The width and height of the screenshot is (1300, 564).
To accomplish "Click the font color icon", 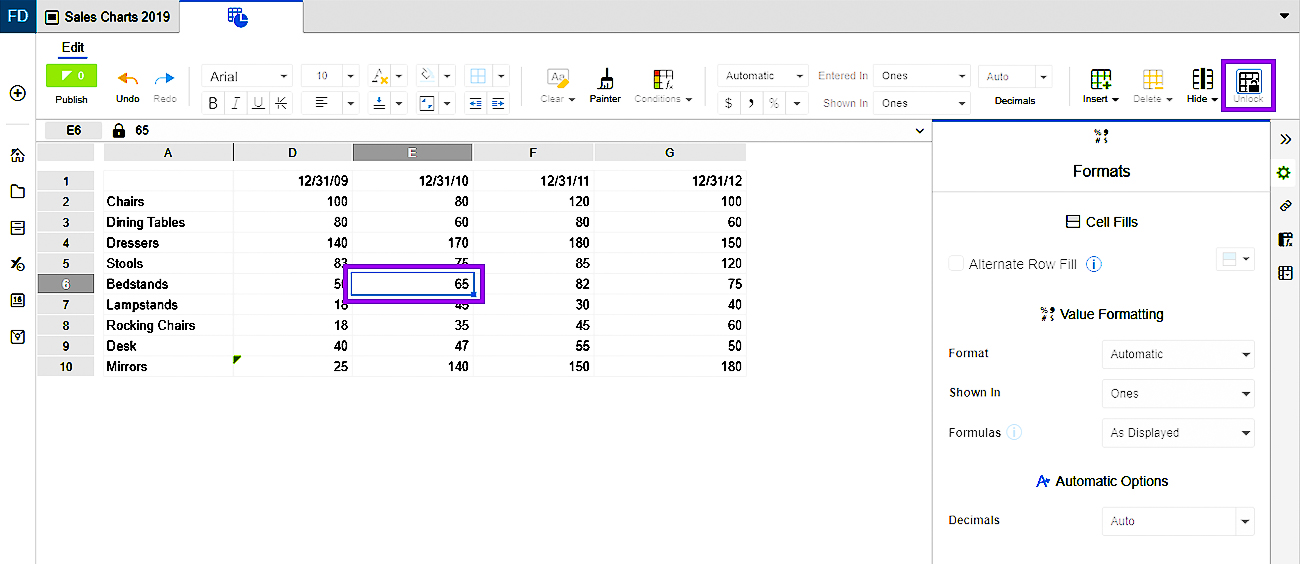I will pyautogui.click(x=379, y=76).
